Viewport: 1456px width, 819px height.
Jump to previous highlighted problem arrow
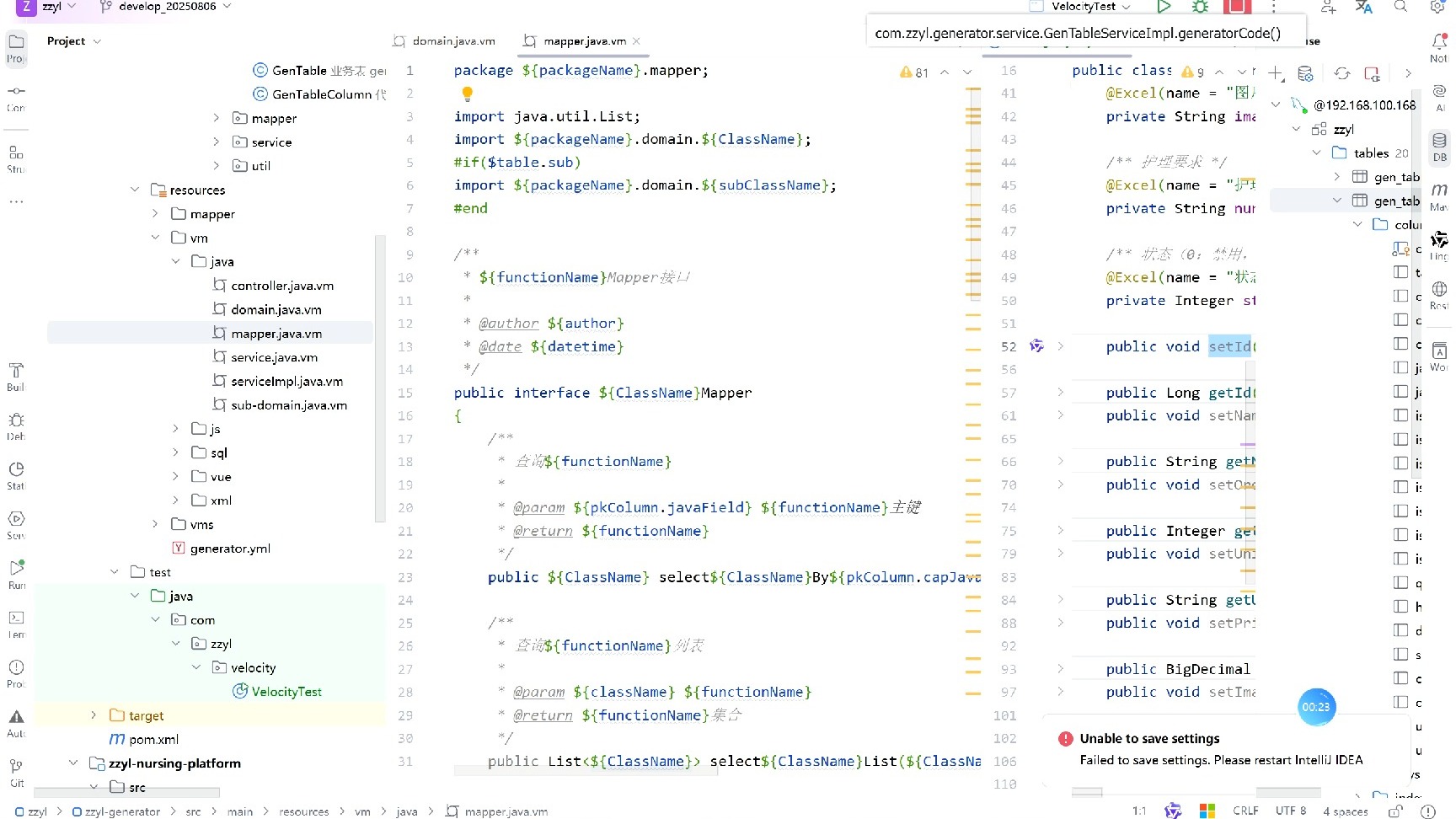[x=945, y=72]
